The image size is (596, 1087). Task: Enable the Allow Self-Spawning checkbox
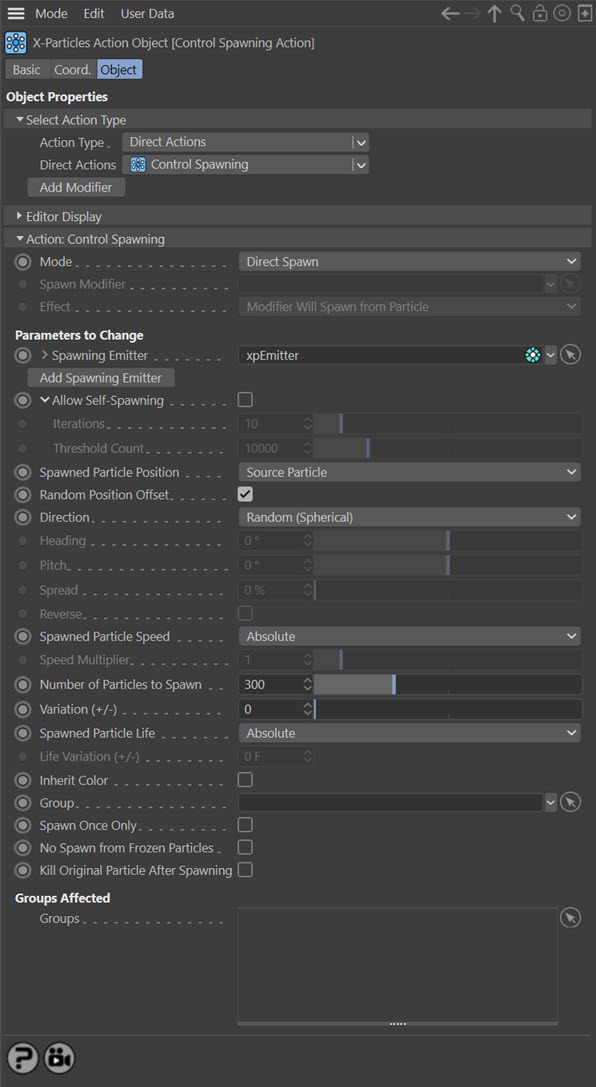coord(245,400)
